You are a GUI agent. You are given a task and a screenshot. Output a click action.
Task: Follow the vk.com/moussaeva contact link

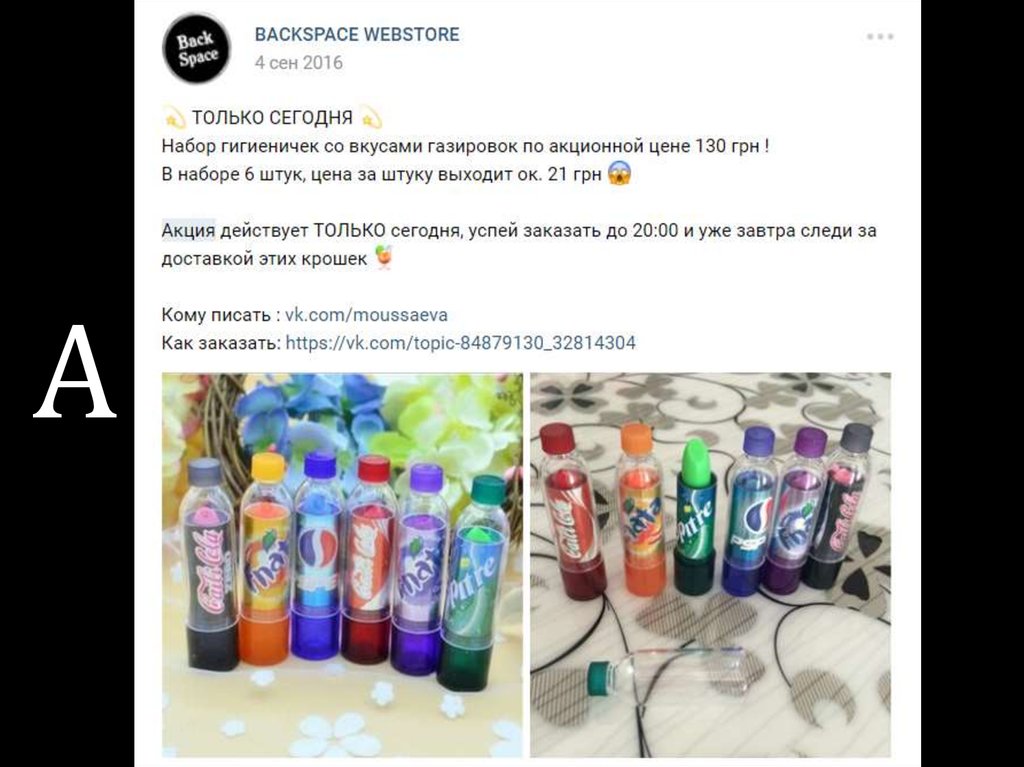[x=366, y=315]
